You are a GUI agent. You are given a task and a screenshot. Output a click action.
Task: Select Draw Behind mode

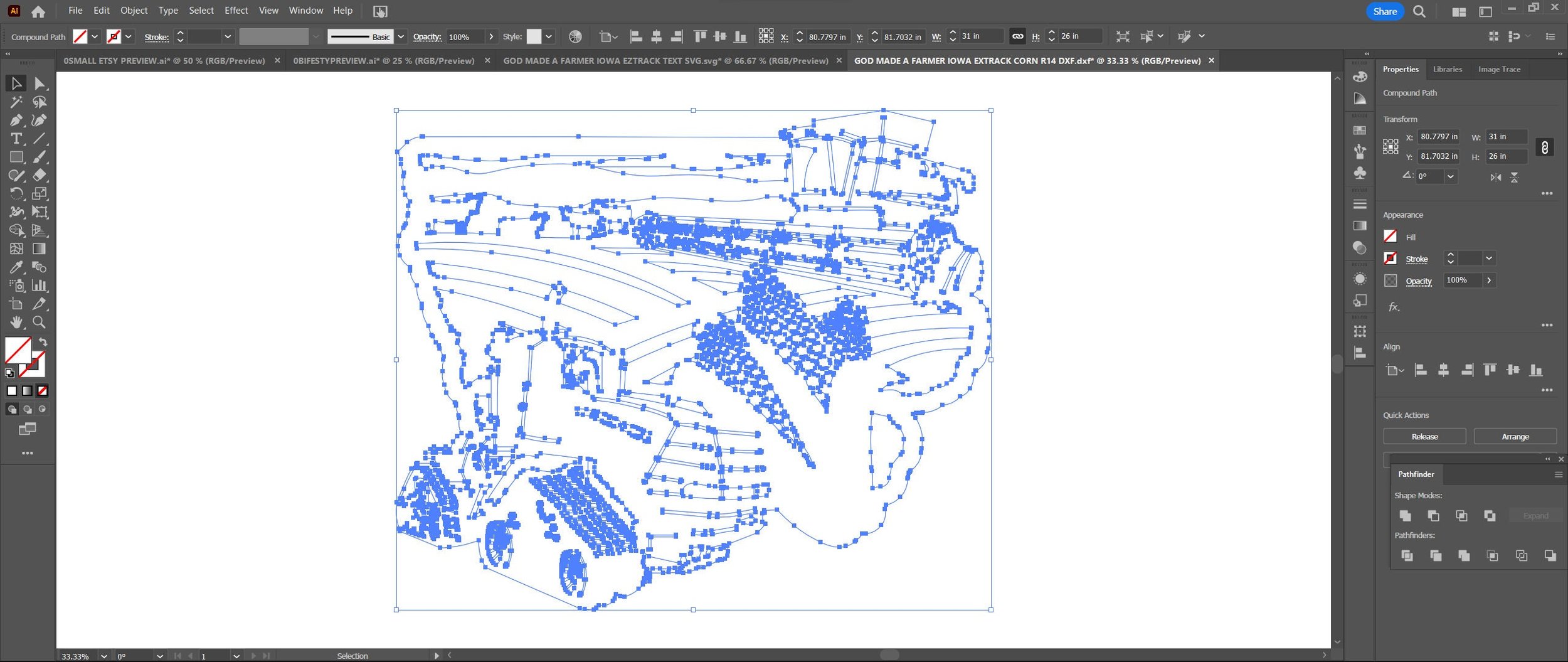point(27,409)
